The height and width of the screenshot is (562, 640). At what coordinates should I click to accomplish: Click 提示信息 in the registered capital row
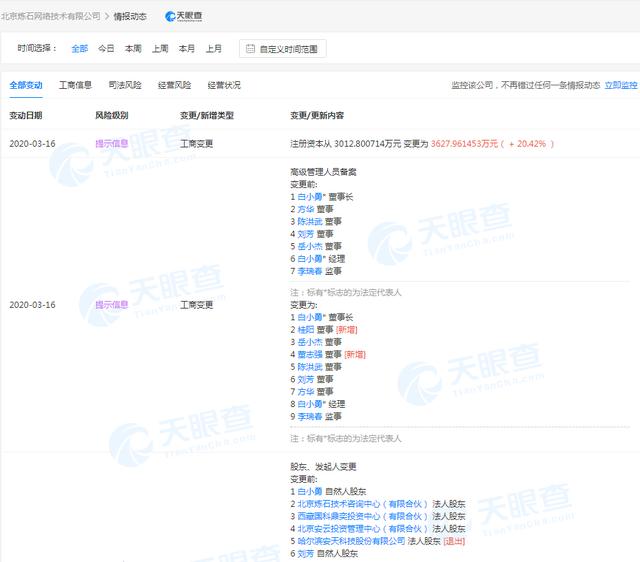pyautogui.click(x=111, y=144)
